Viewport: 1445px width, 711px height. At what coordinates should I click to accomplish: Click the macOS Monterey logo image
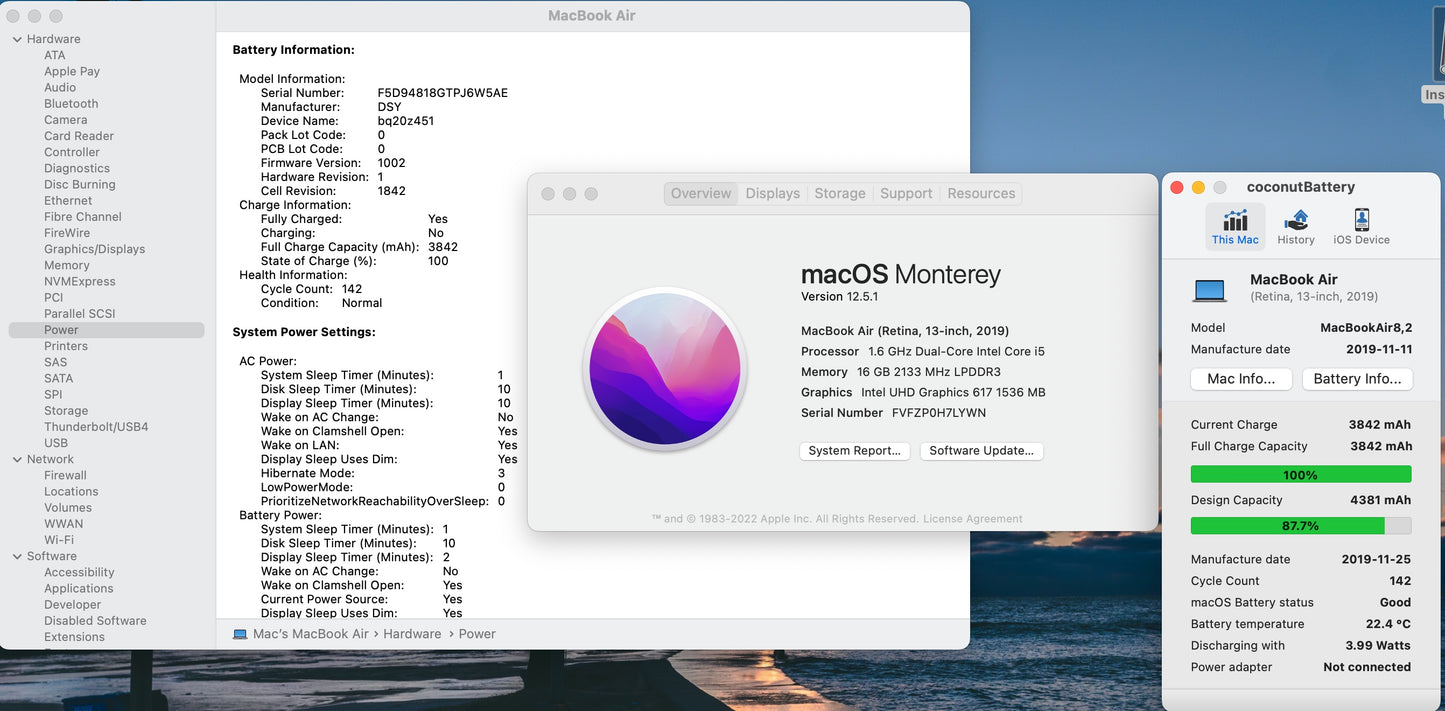coord(665,369)
